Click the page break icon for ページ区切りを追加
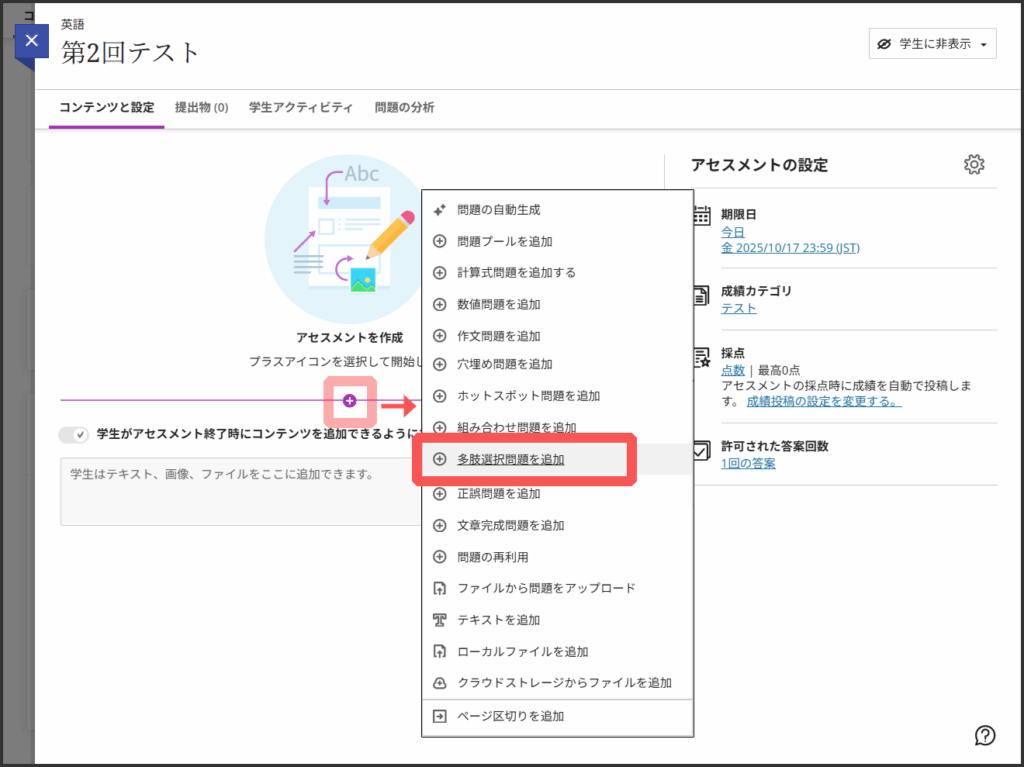 (x=439, y=716)
